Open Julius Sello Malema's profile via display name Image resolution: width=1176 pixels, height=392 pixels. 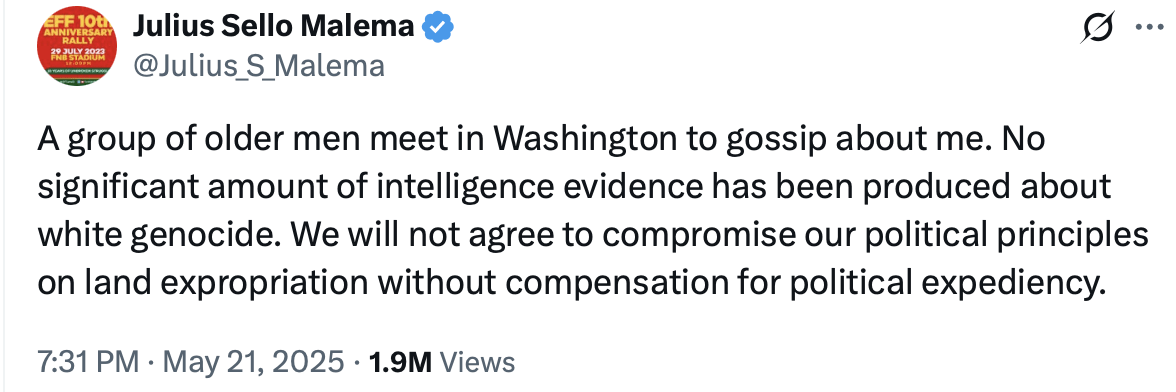[273, 28]
